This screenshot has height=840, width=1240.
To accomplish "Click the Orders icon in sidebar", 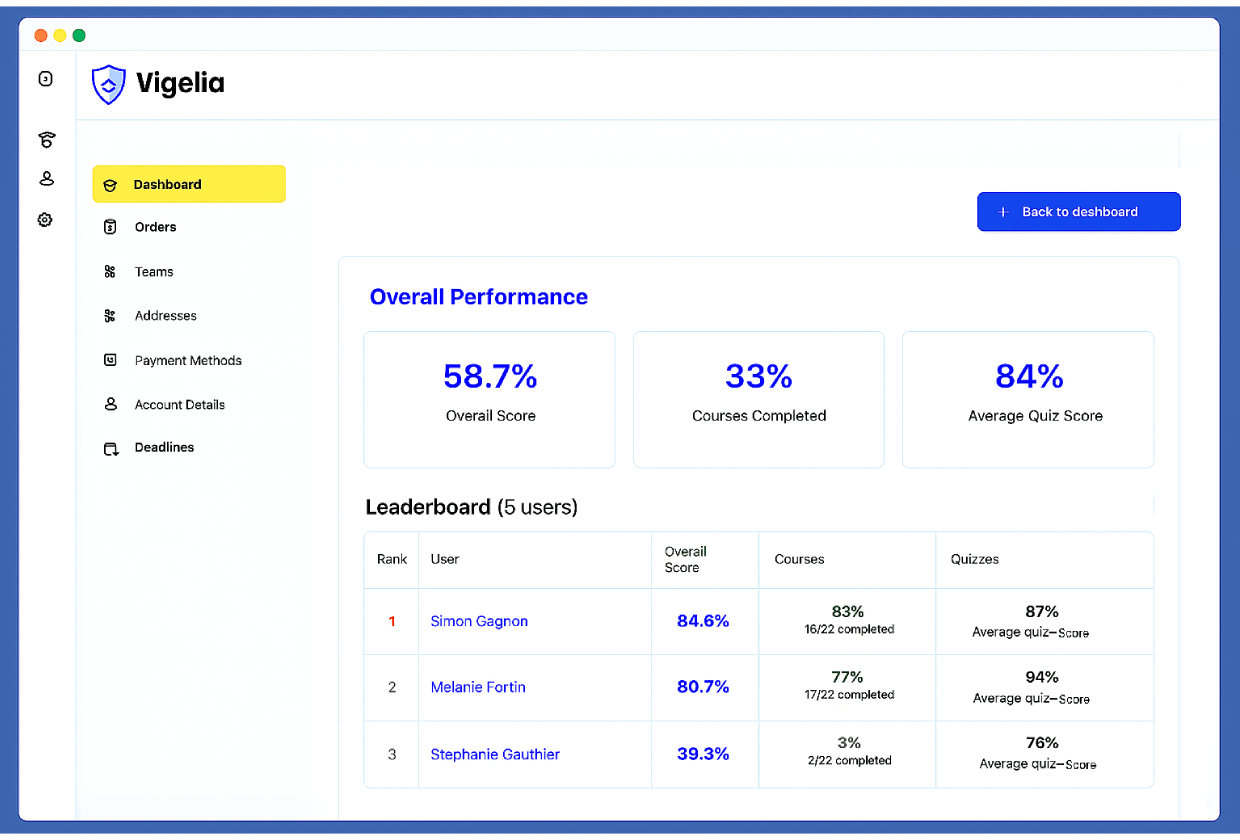I will pos(110,227).
